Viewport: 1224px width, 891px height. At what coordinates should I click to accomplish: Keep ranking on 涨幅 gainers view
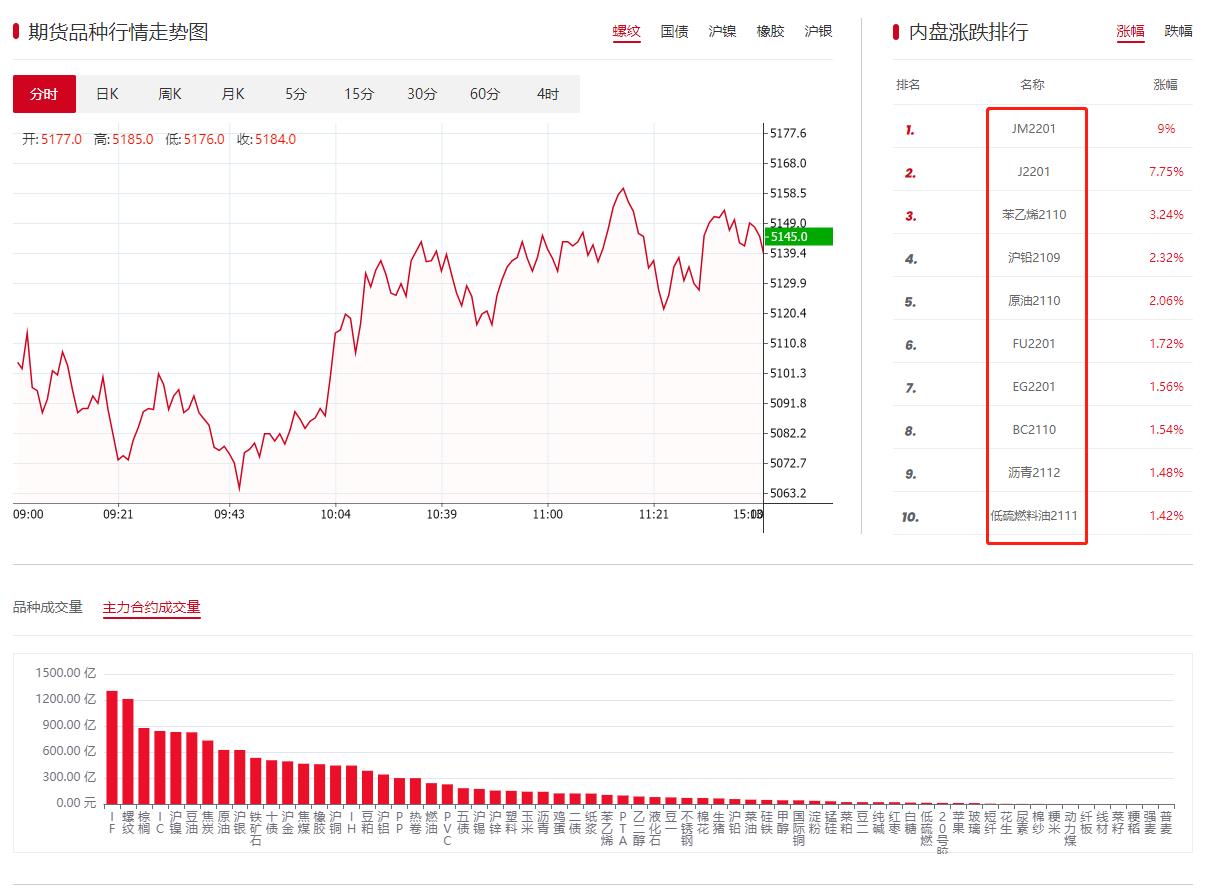tap(1130, 31)
